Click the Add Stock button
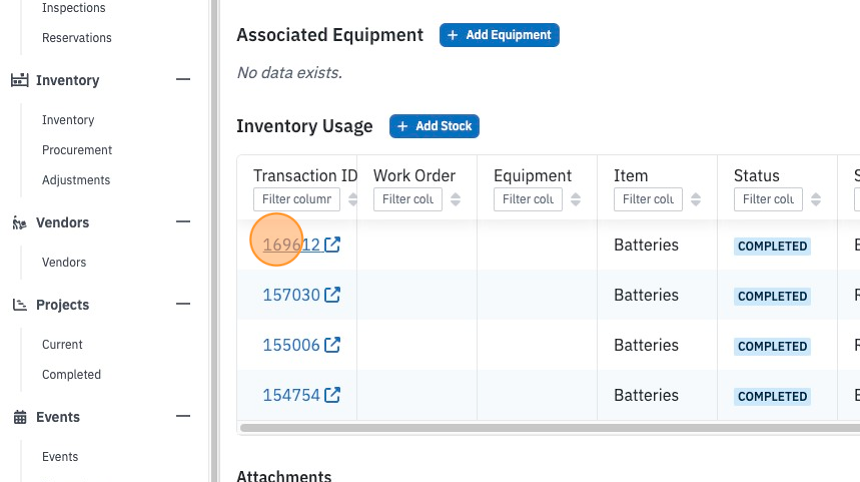 (434, 126)
